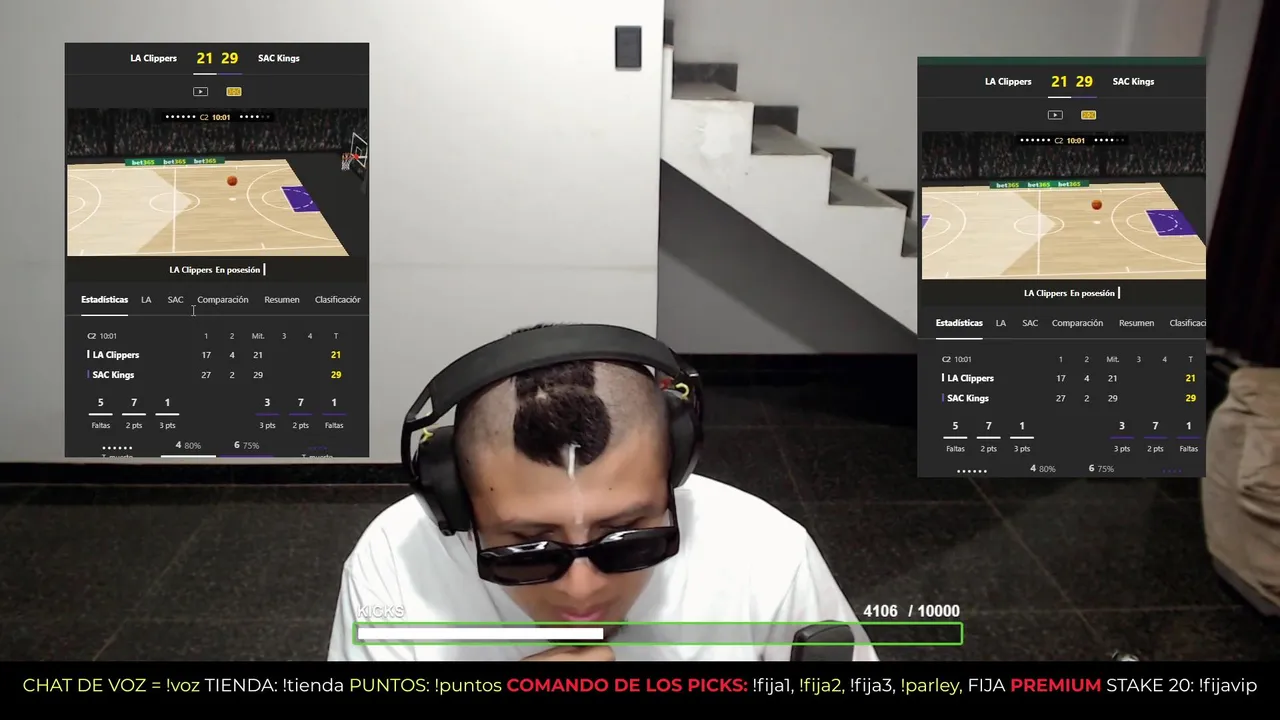Click header score 29 in right widget
The width and height of the screenshot is (1280, 720).
click(x=1084, y=82)
